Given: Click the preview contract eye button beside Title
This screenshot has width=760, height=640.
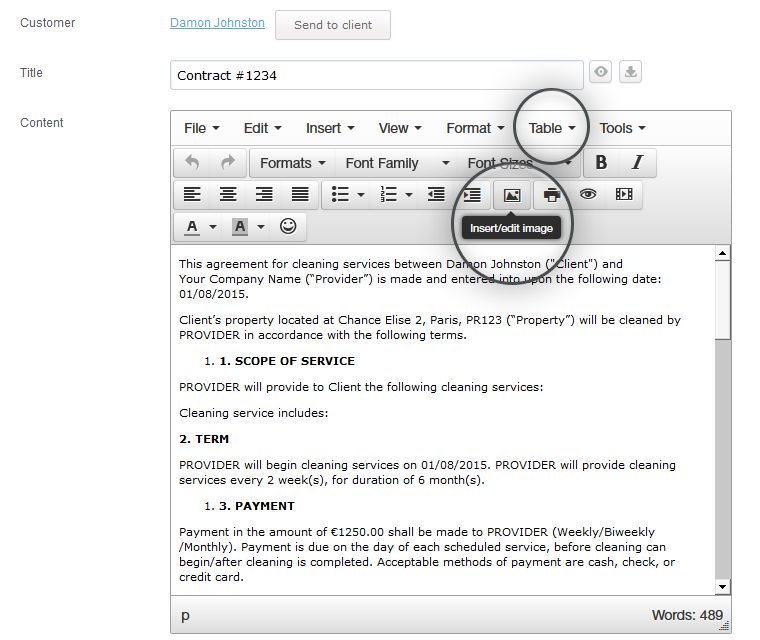Looking at the screenshot, I should pyautogui.click(x=601, y=72).
